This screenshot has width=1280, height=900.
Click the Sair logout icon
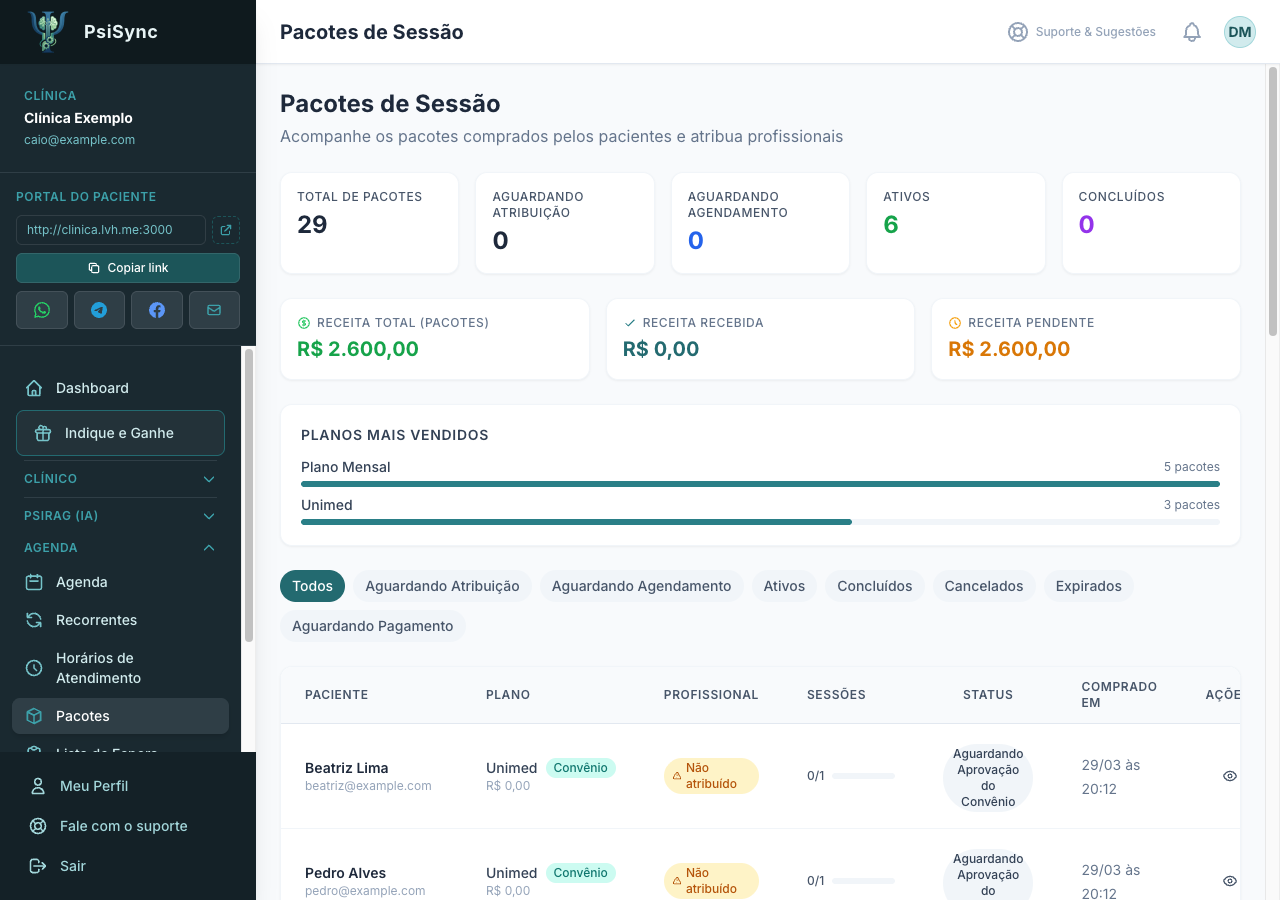pyautogui.click(x=38, y=866)
